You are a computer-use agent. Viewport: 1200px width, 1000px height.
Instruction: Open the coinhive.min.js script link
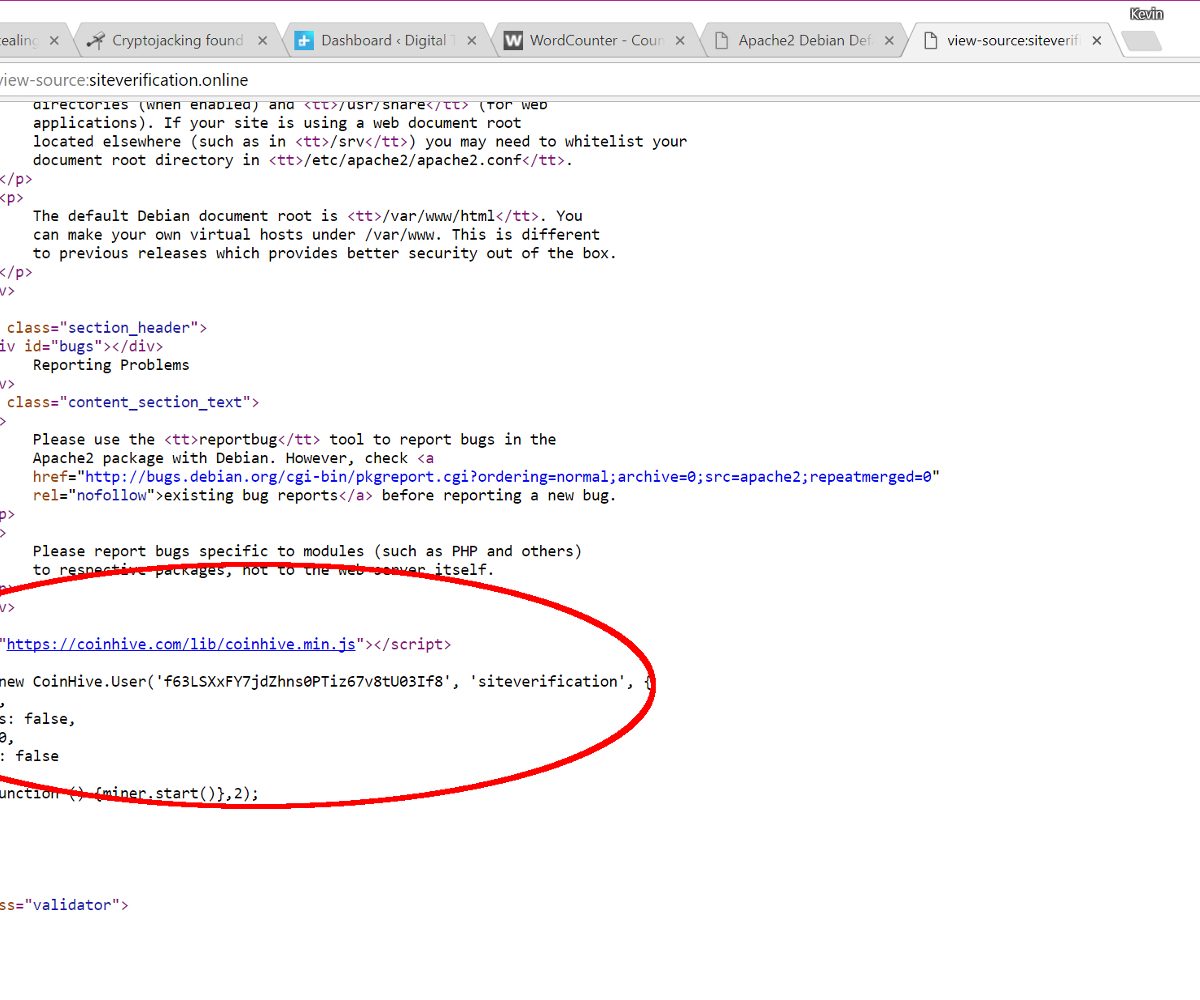(x=181, y=644)
